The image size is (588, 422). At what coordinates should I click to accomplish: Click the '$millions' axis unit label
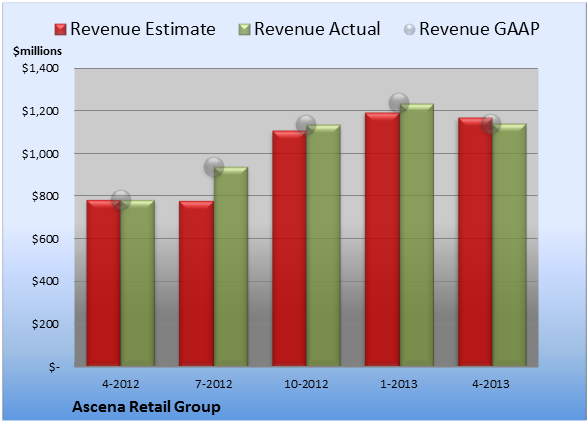(37, 51)
